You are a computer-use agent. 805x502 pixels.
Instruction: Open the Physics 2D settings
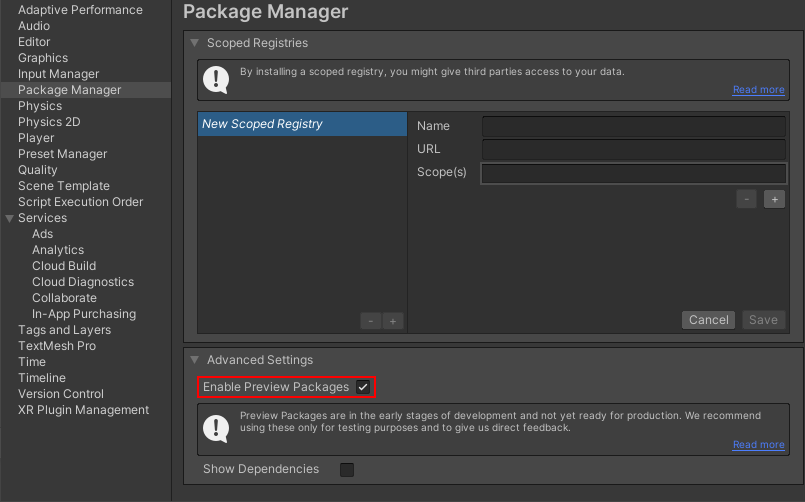click(49, 122)
